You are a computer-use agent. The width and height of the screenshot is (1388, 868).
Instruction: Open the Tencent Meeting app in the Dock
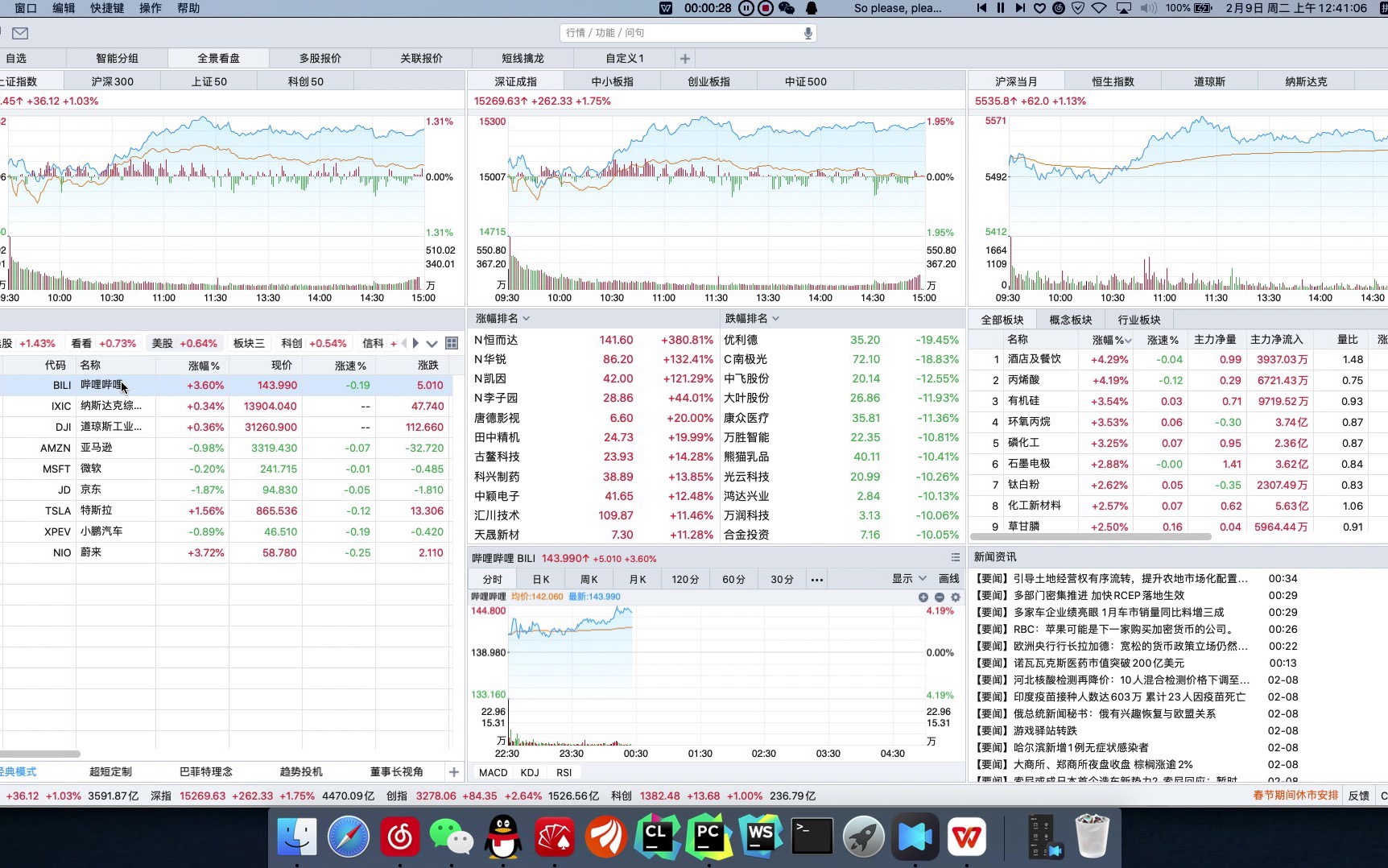tap(915, 837)
